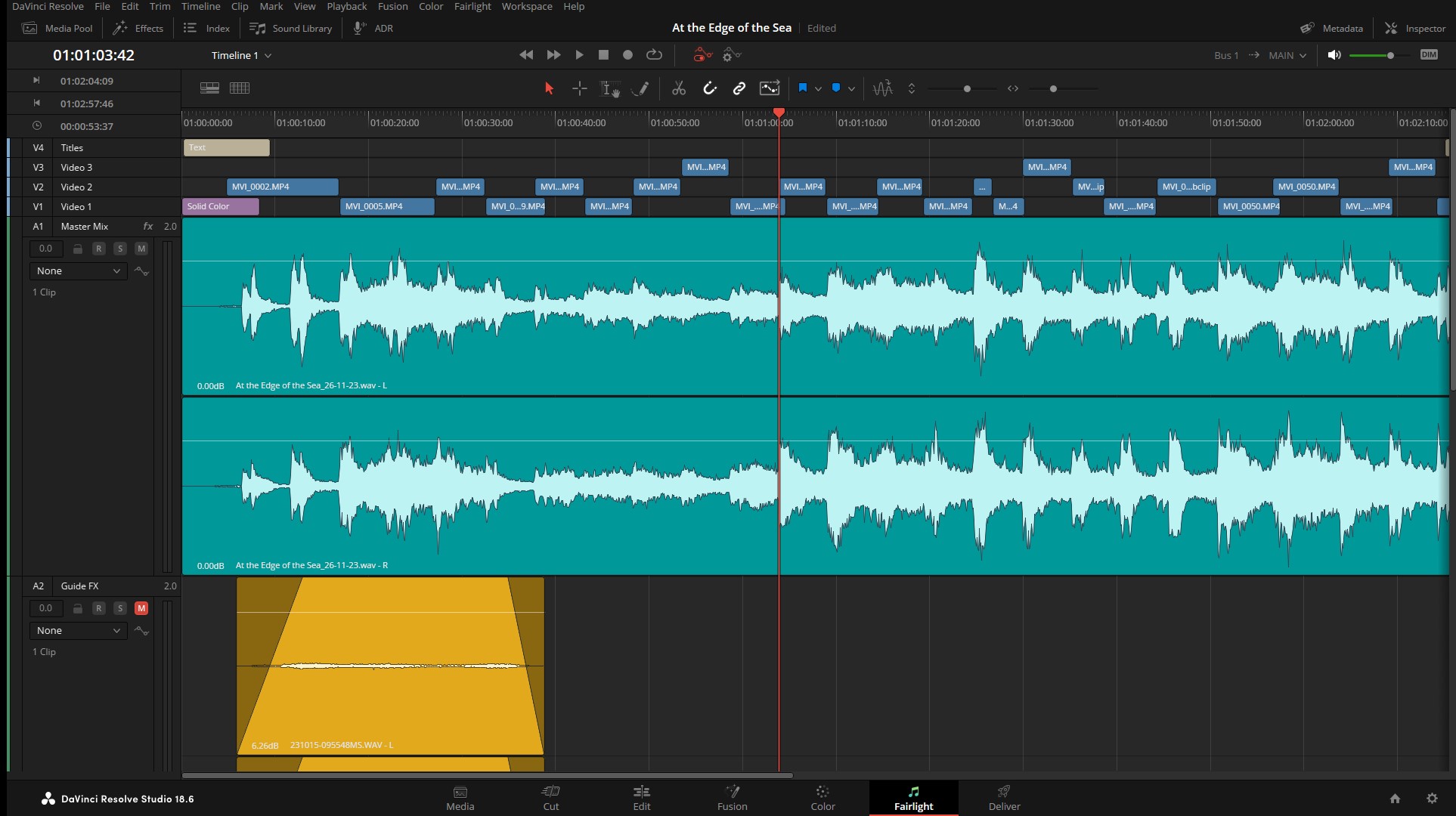Image resolution: width=1456 pixels, height=816 pixels.
Task: Switch to the Fusion page
Action: pos(732,798)
